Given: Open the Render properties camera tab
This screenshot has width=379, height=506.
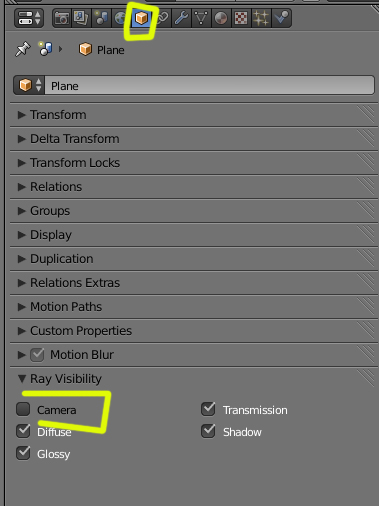Looking at the screenshot, I should (62, 18).
